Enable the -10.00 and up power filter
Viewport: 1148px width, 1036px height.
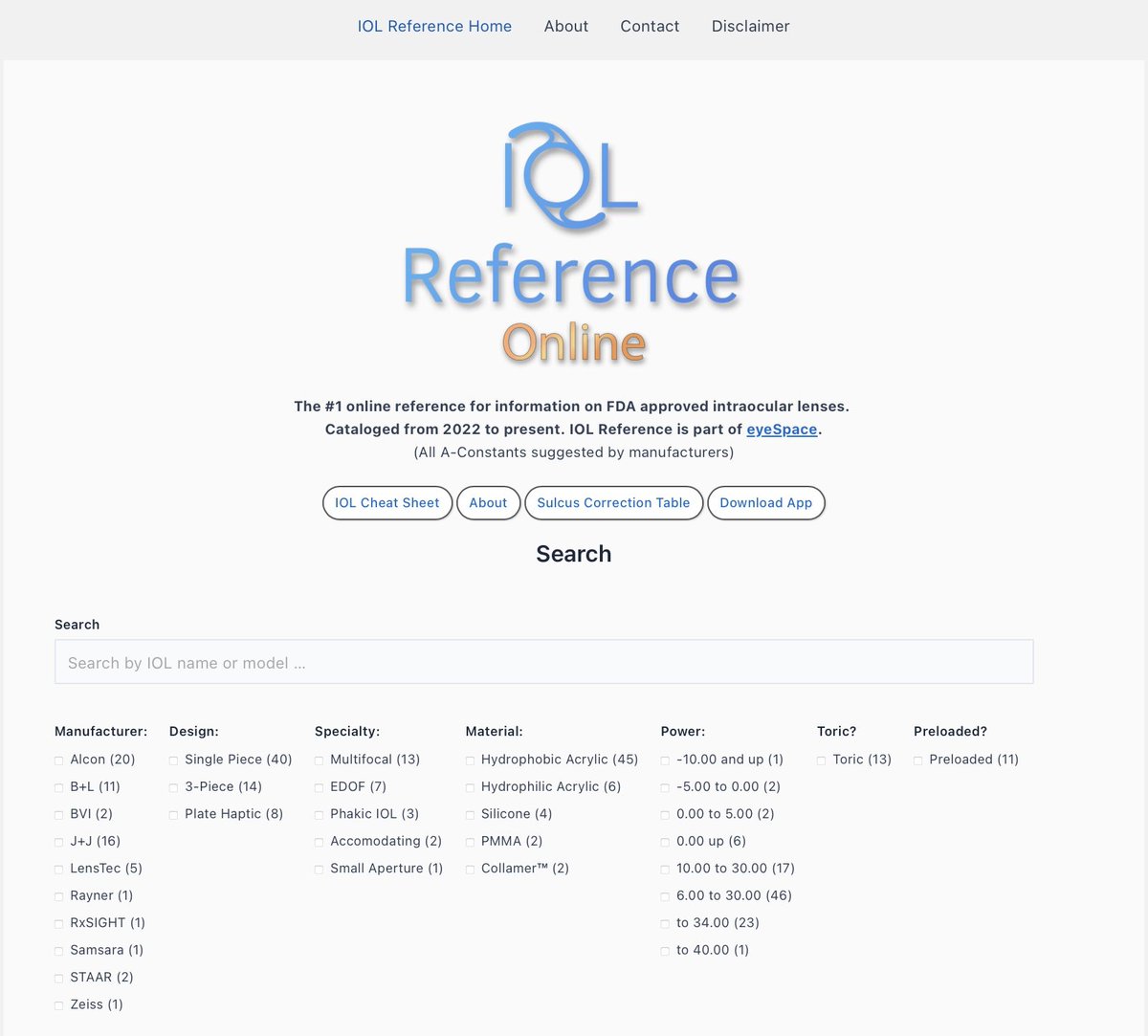coord(665,760)
